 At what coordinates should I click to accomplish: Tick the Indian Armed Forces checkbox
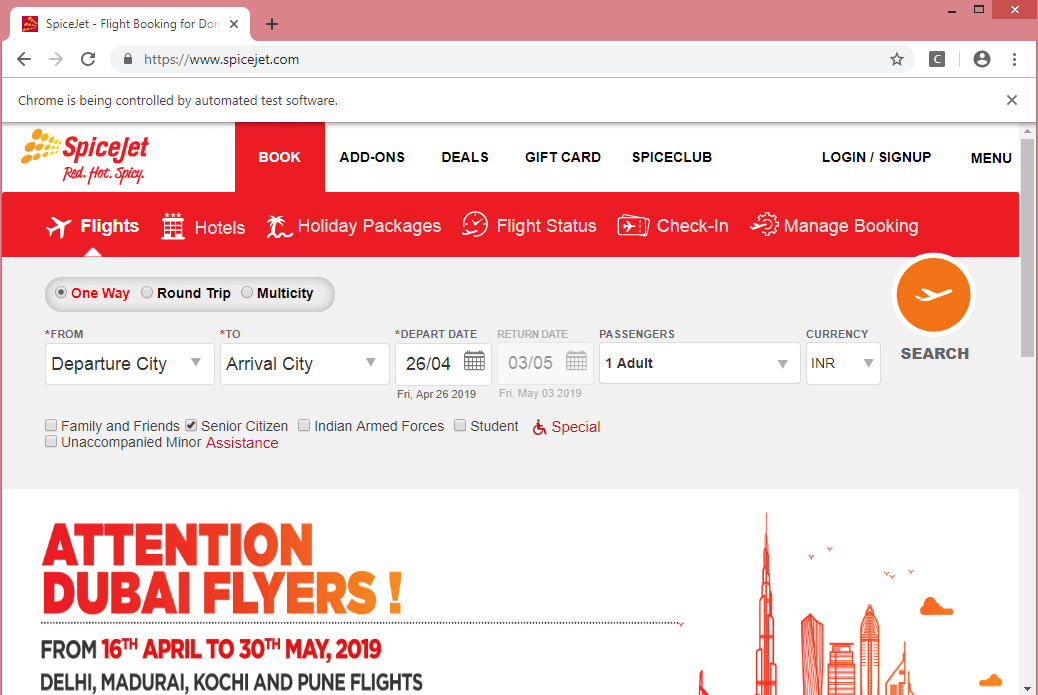[x=304, y=426]
